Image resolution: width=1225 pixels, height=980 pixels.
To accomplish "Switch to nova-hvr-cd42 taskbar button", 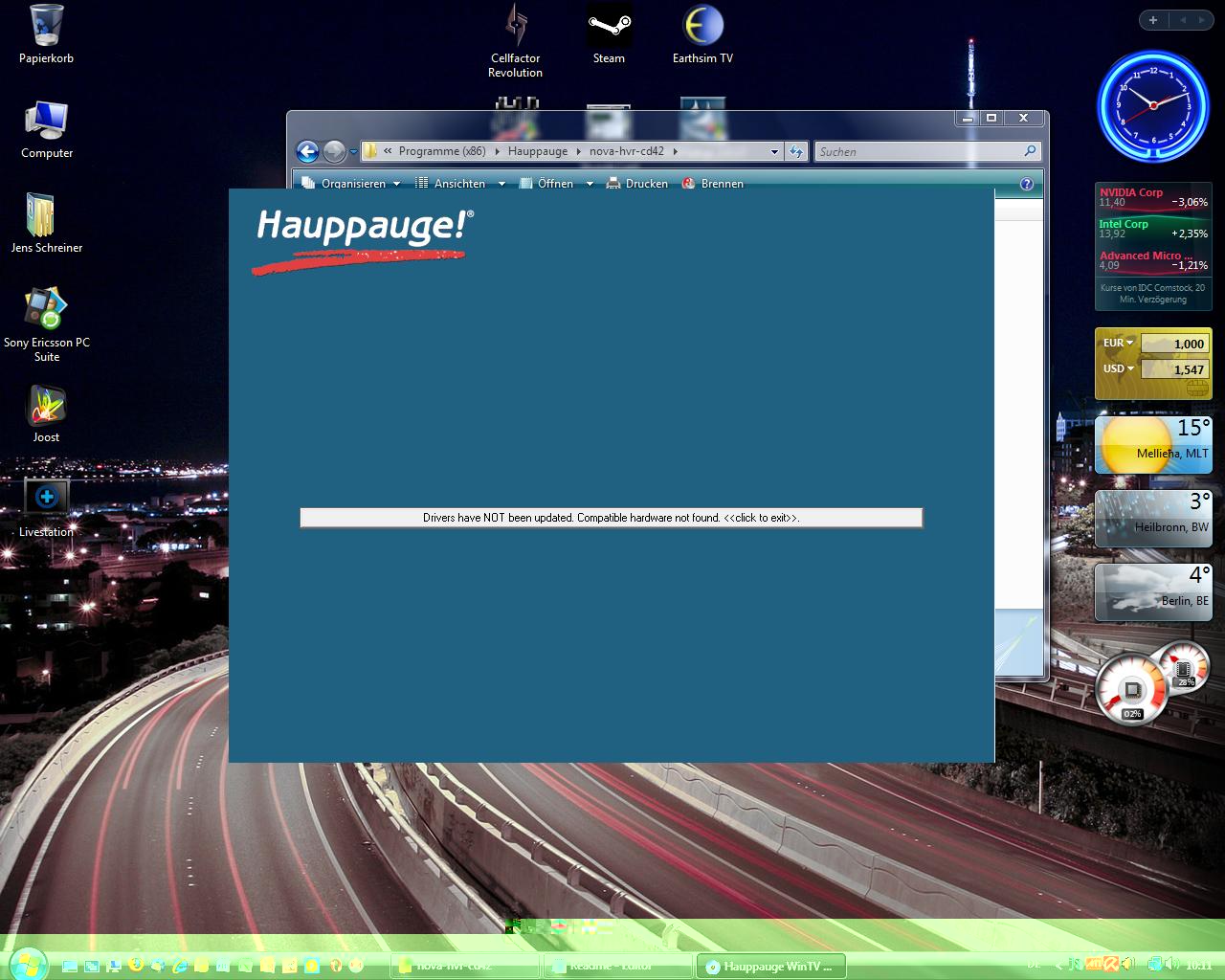I will tap(464, 966).
